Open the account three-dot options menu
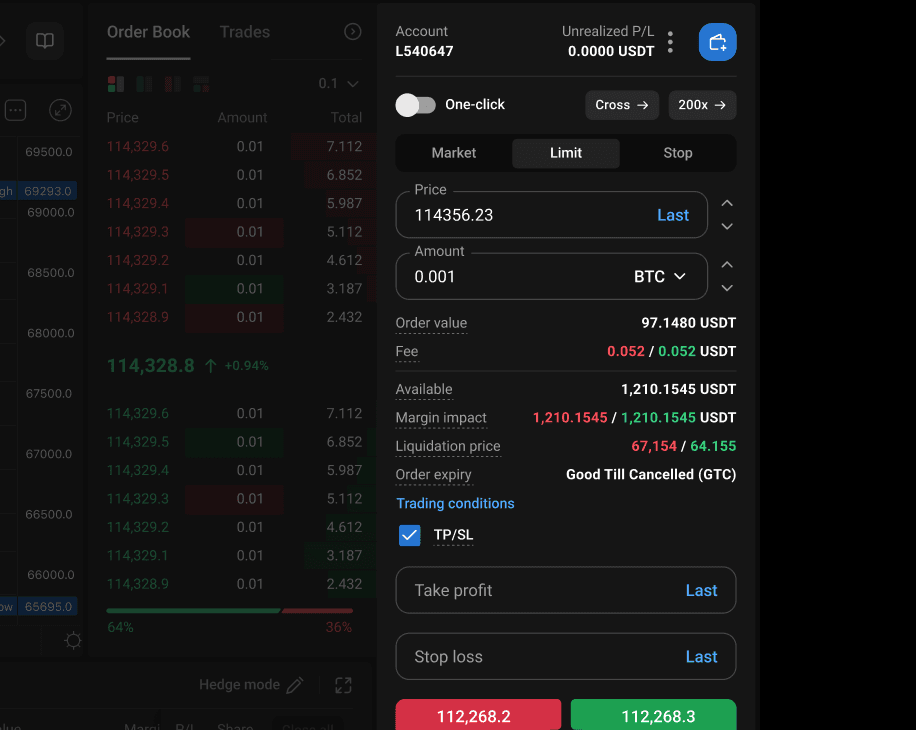916x730 pixels. 670,42
